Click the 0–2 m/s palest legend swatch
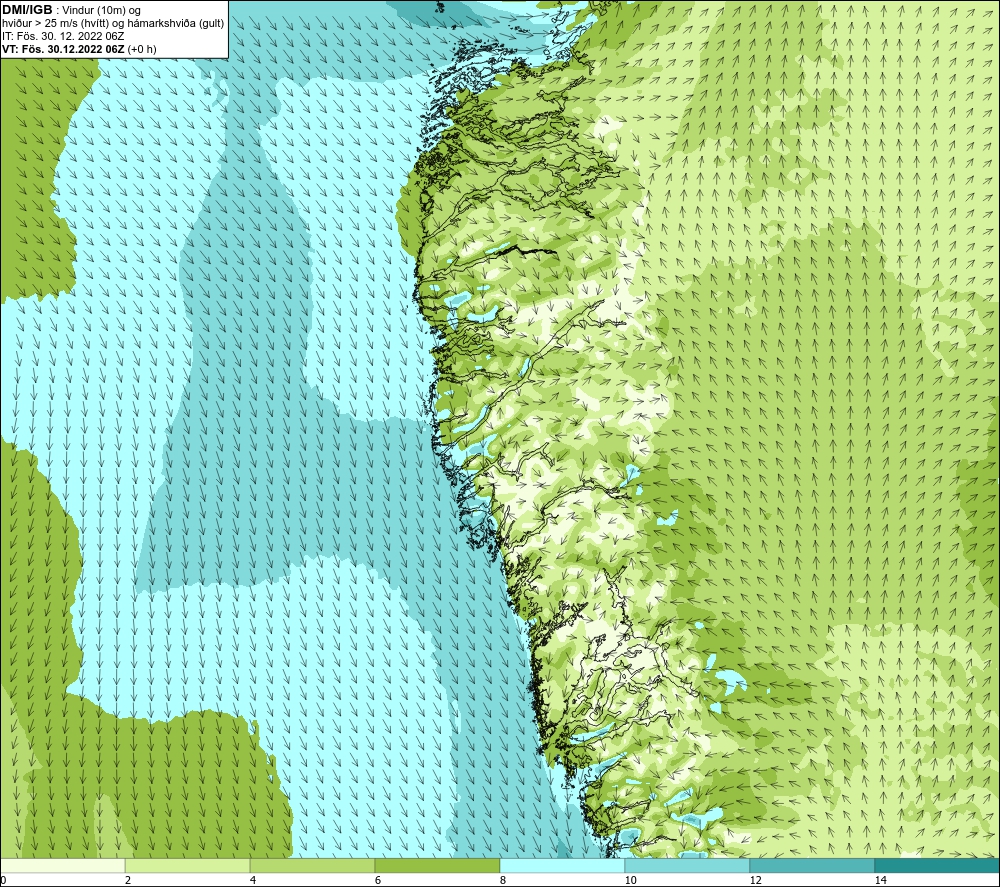The image size is (1000, 887). (62, 865)
